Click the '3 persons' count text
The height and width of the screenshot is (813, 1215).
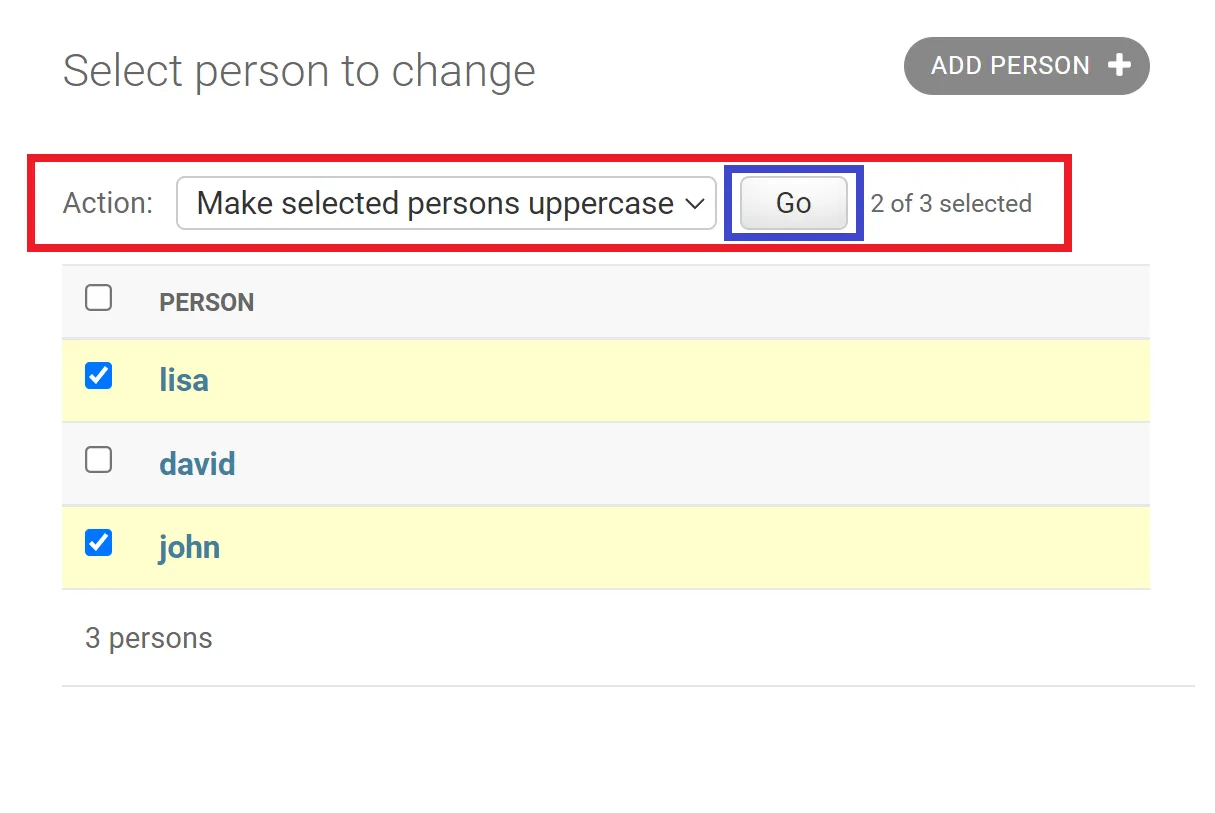(x=148, y=638)
